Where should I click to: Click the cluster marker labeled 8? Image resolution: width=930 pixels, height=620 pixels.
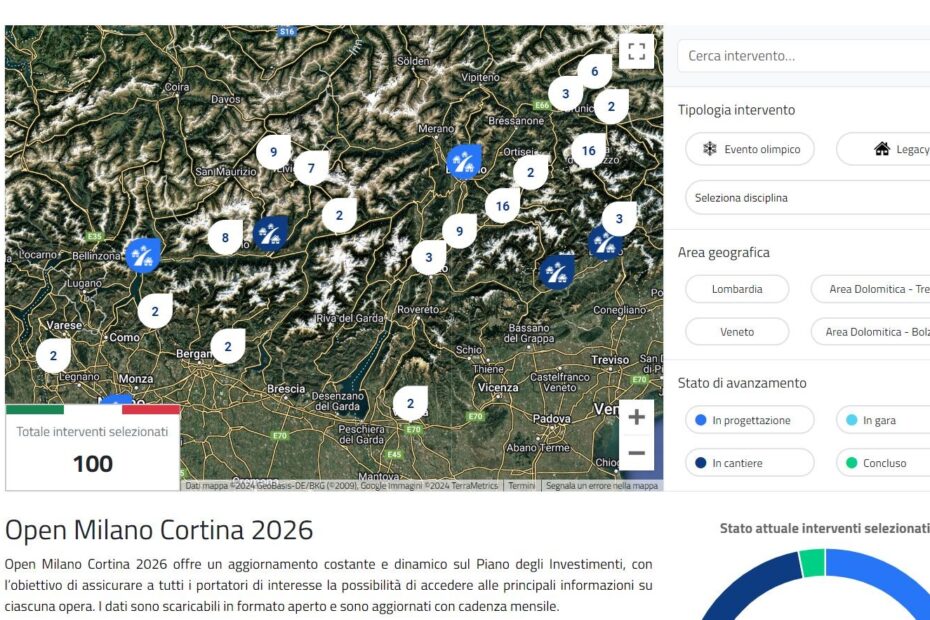(x=225, y=239)
